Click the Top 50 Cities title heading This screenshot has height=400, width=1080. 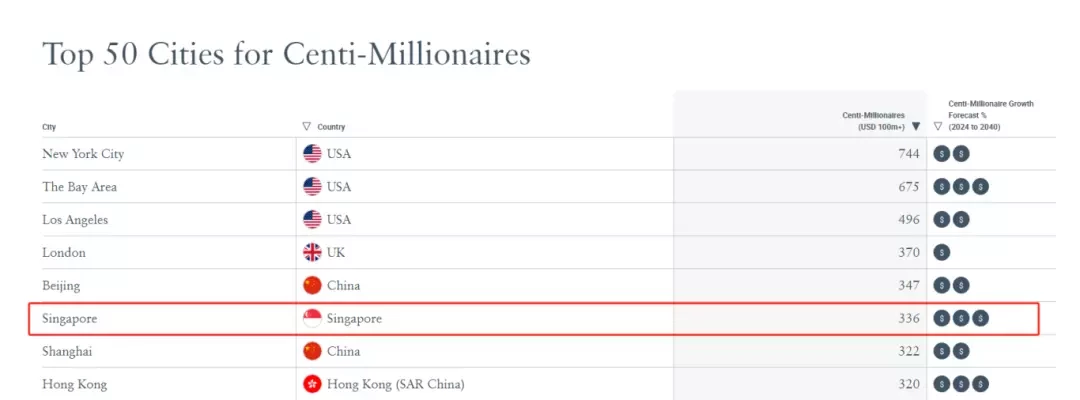click(x=287, y=54)
